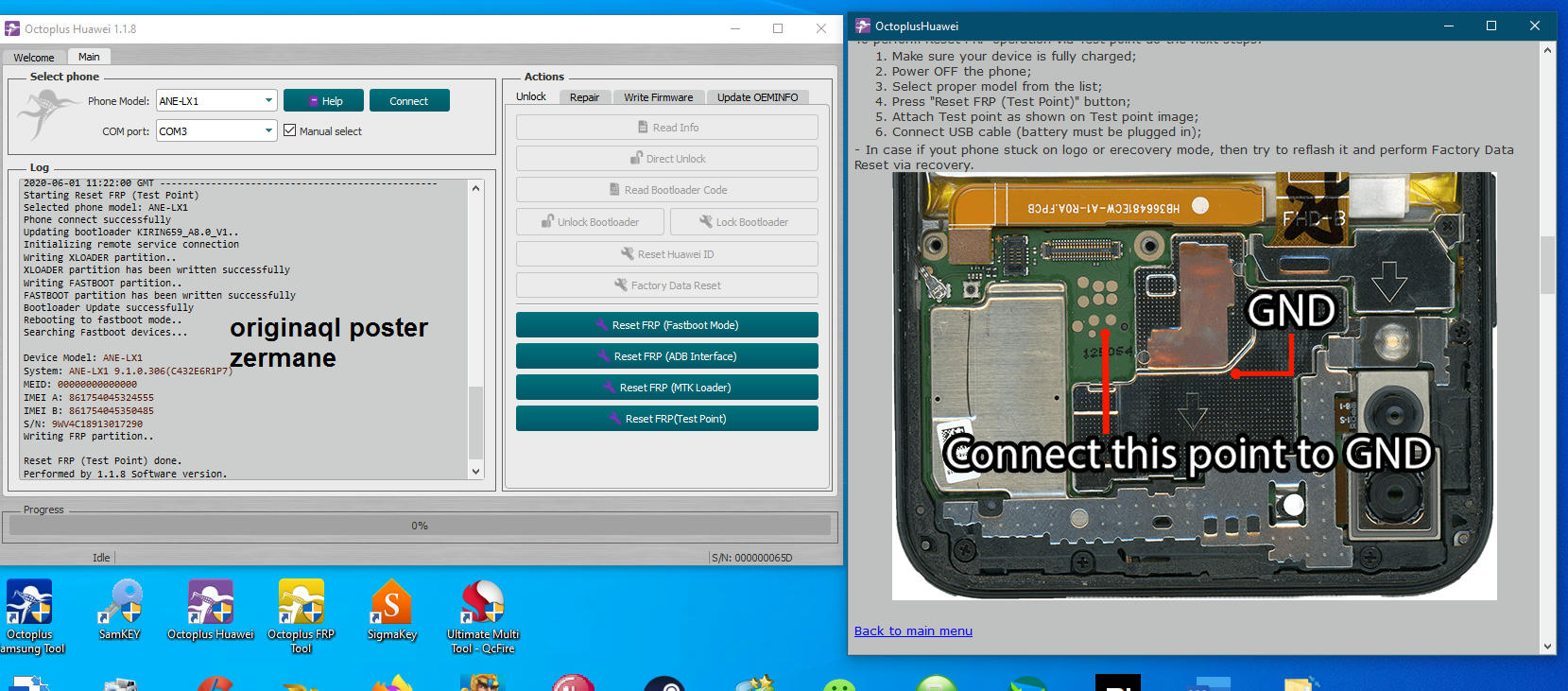Image resolution: width=1568 pixels, height=691 pixels.
Task: Click the 'S/N: 000000065D' status bar entry
Action: point(751,558)
